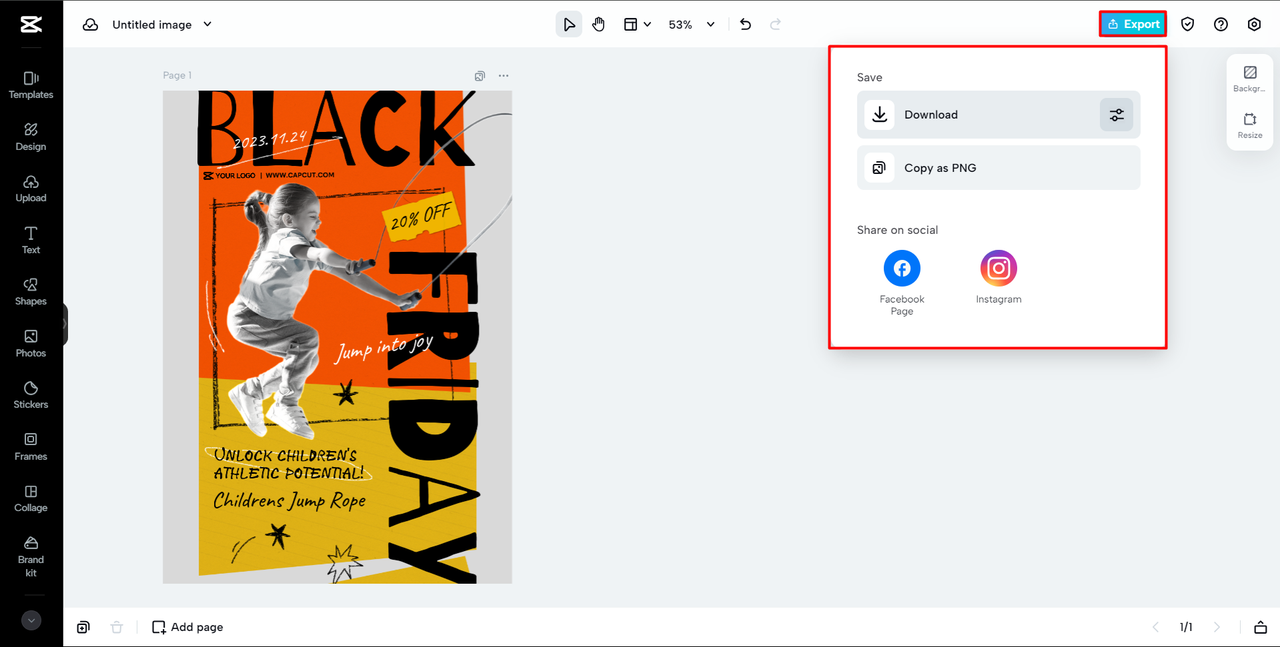The width and height of the screenshot is (1280, 647).
Task: Expand more sidebar items with down arrow
Action: click(31, 620)
